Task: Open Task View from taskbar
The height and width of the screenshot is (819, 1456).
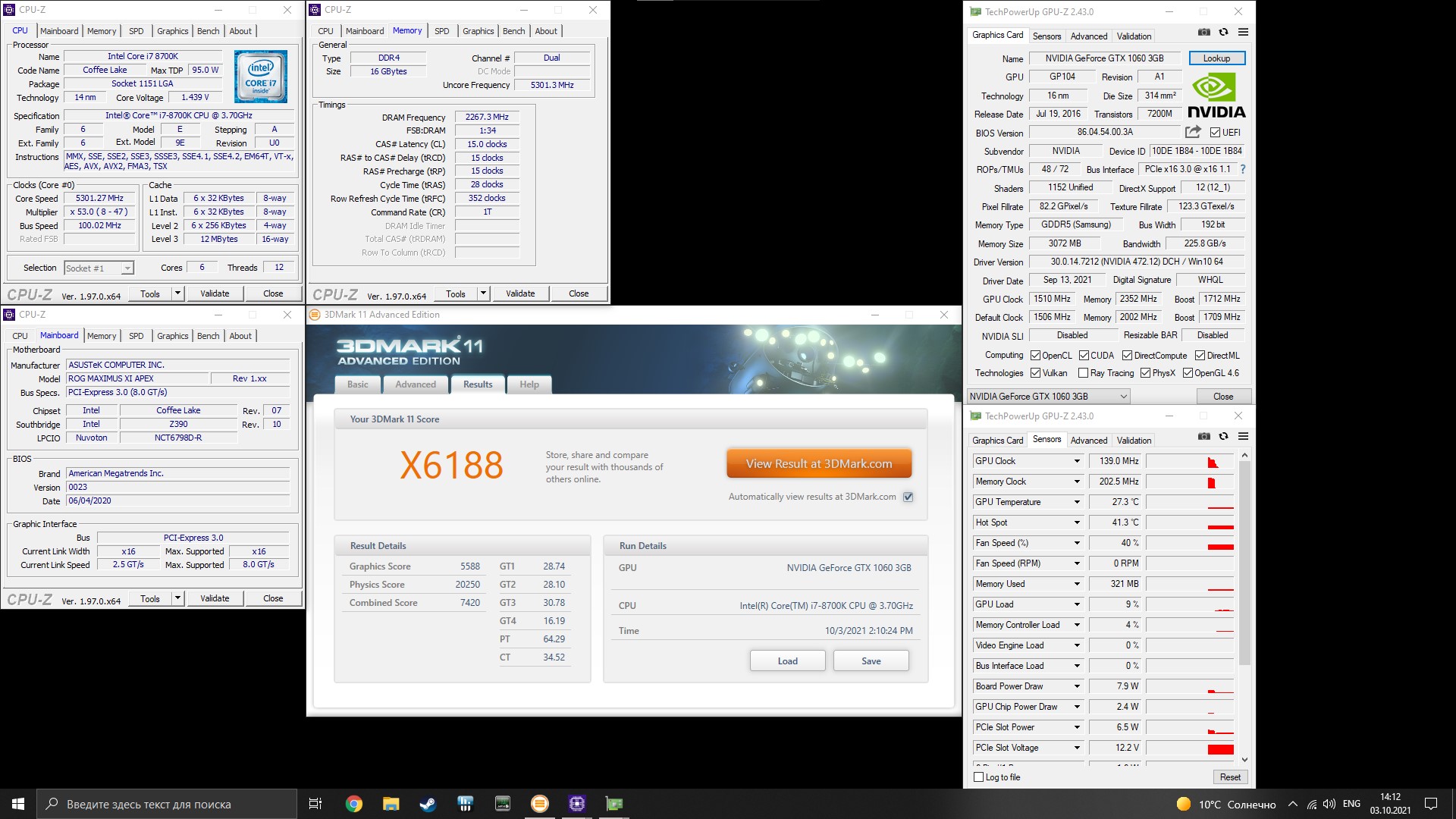Action: [x=315, y=804]
